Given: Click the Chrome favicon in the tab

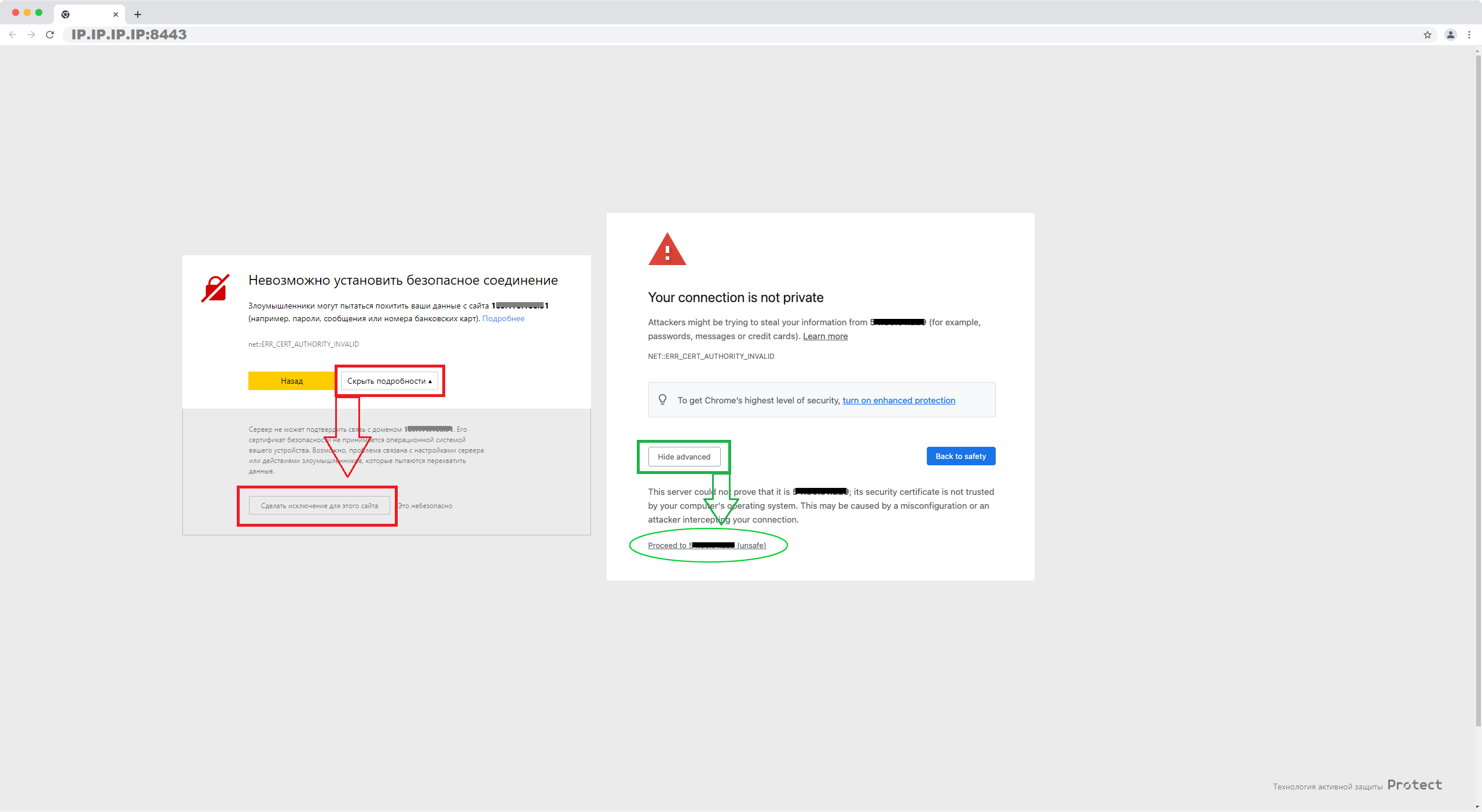Looking at the screenshot, I should tap(65, 14).
